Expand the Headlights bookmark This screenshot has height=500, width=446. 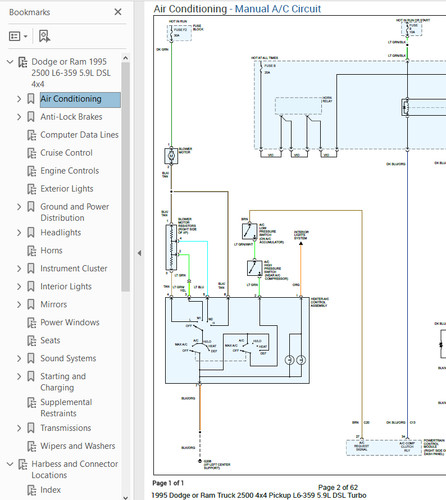tap(19, 233)
